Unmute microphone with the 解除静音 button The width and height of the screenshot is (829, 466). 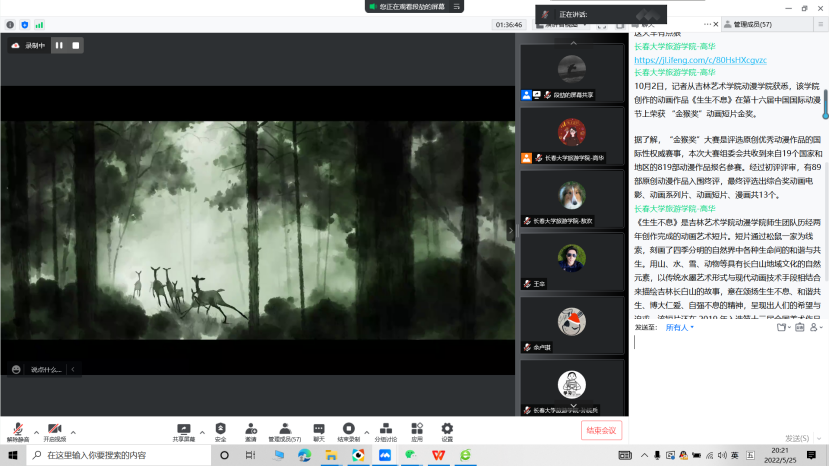(x=17, y=432)
